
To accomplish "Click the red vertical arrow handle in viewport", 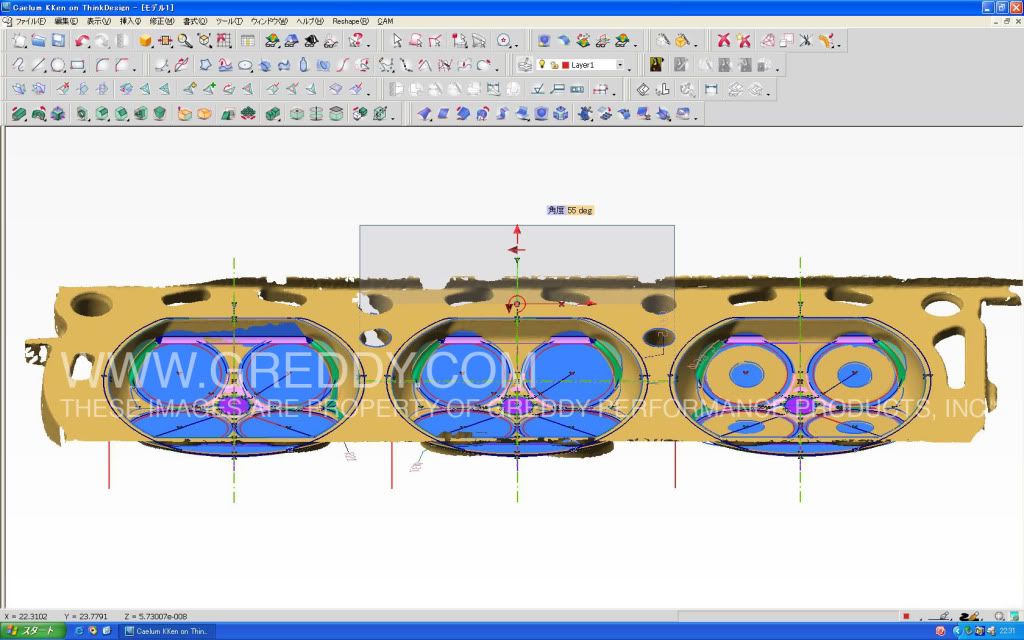I will pyautogui.click(x=517, y=235).
